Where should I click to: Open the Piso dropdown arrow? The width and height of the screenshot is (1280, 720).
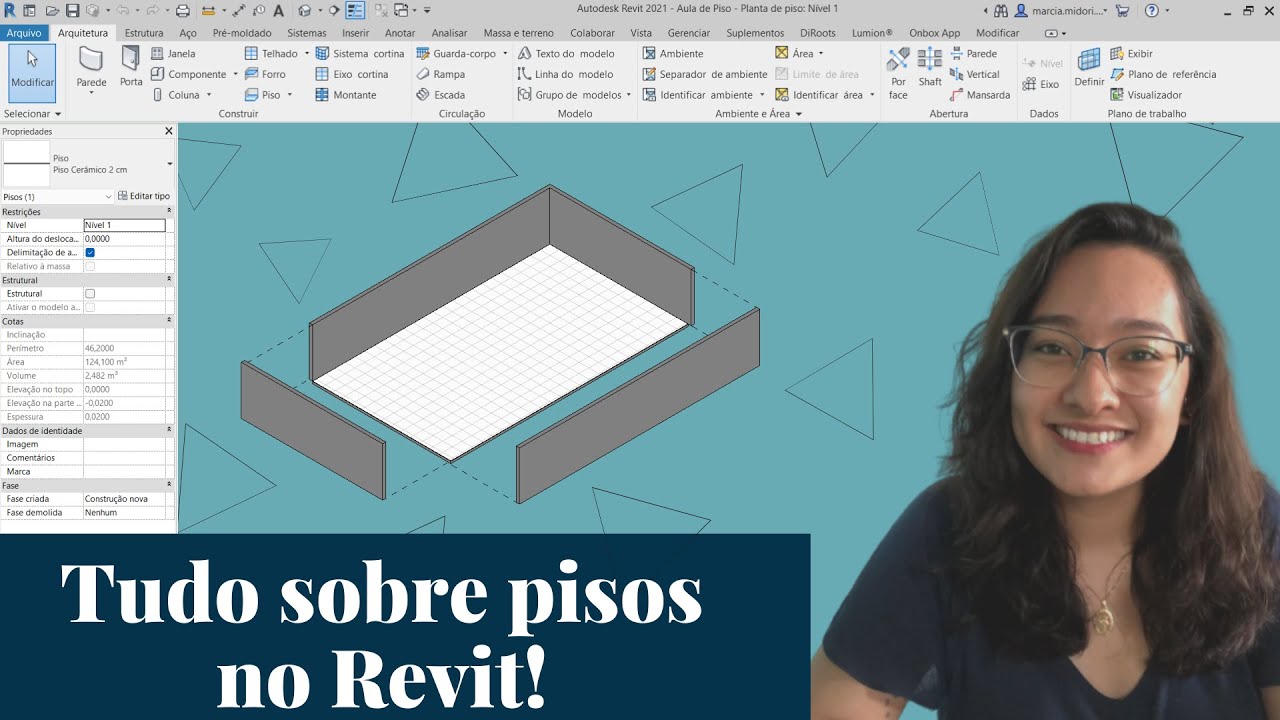point(290,95)
